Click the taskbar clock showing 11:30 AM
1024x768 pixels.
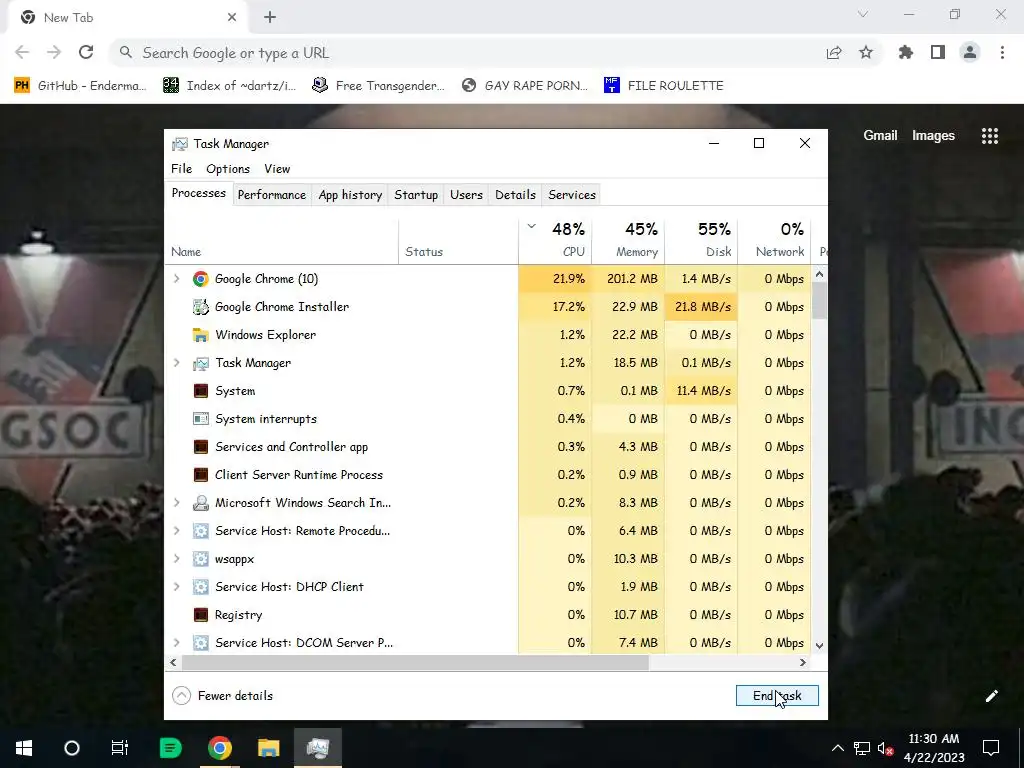coord(934,748)
